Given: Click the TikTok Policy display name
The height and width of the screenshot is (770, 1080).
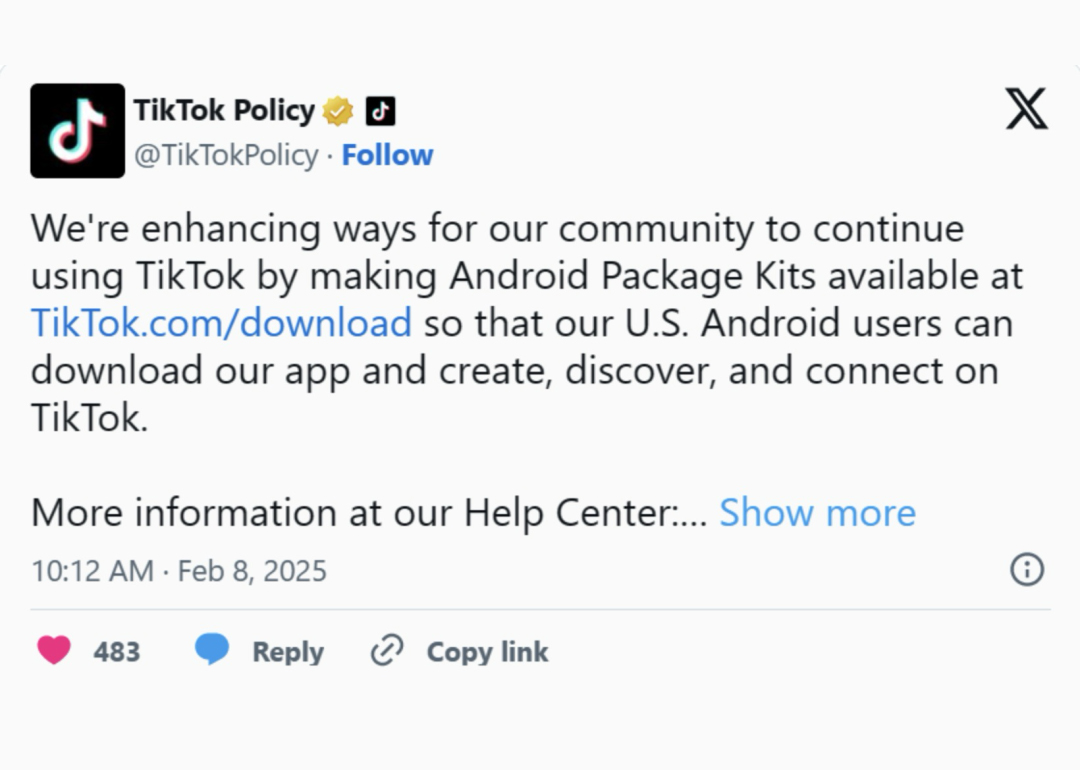Looking at the screenshot, I should (224, 110).
